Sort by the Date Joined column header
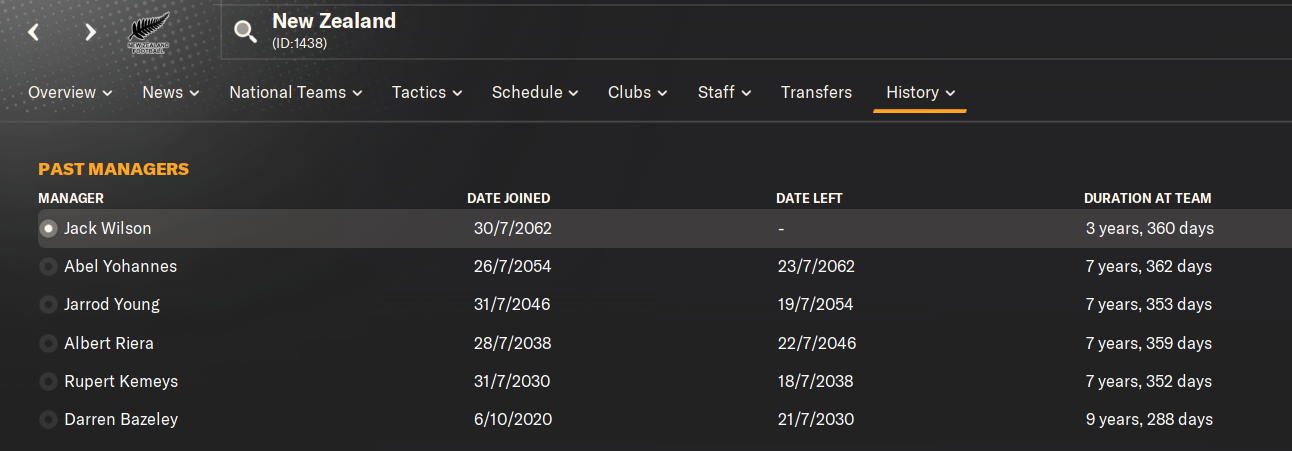 tap(508, 198)
